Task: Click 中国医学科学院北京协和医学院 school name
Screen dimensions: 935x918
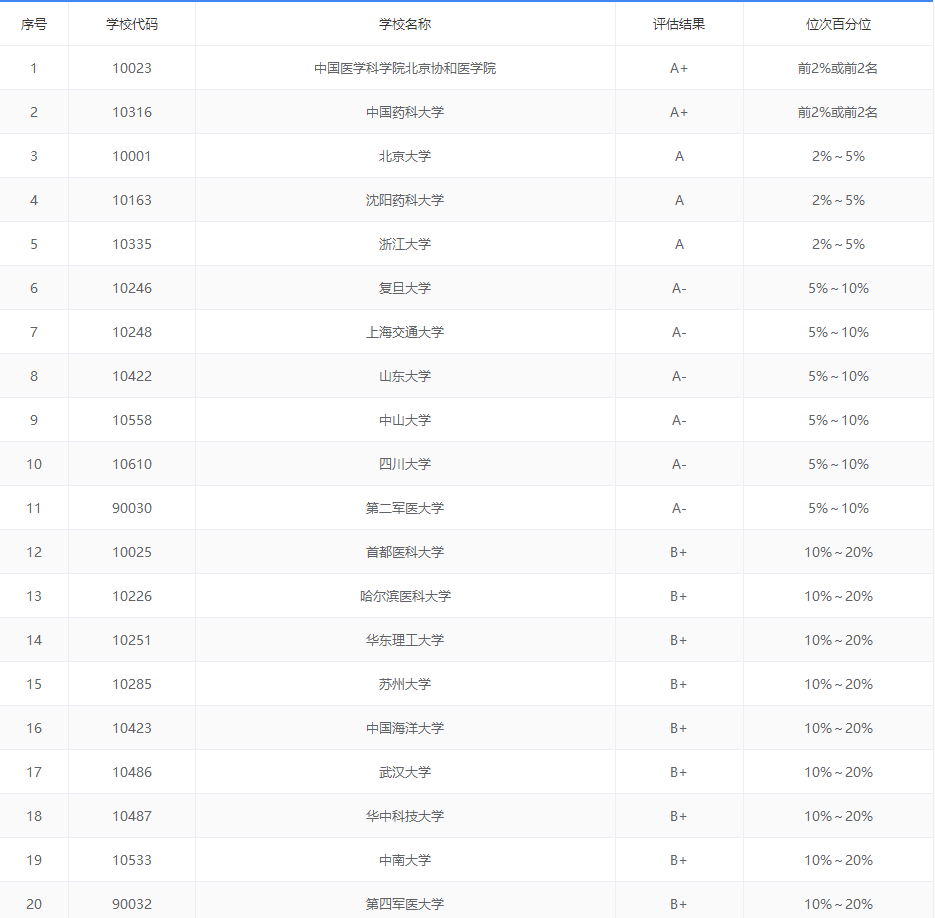Action: click(405, 68)
